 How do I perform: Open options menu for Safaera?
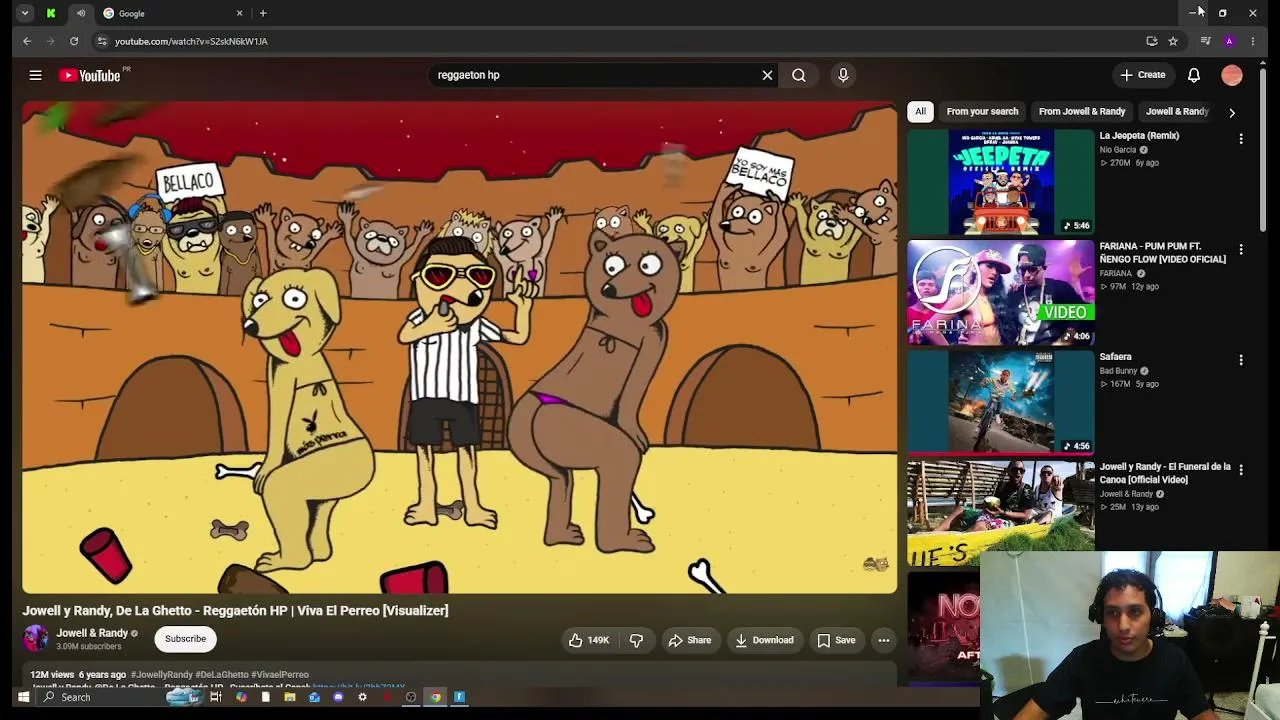pos(1241,360)
